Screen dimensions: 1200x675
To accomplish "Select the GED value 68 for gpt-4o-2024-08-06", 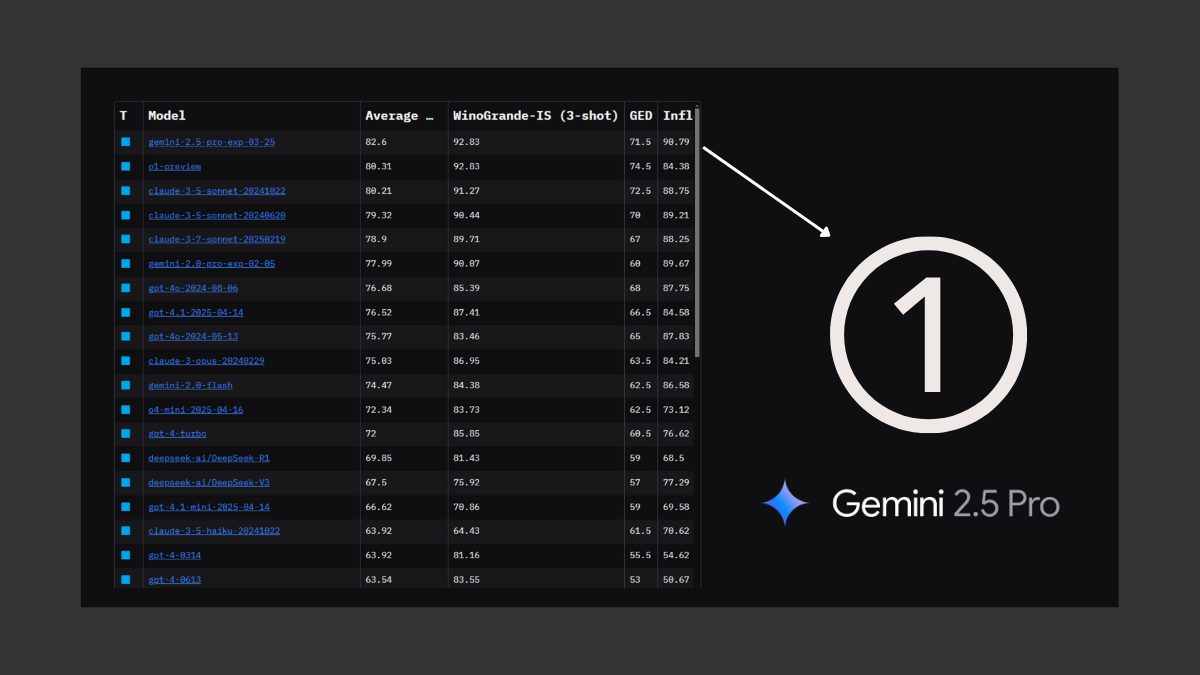I will click(635, 288).
